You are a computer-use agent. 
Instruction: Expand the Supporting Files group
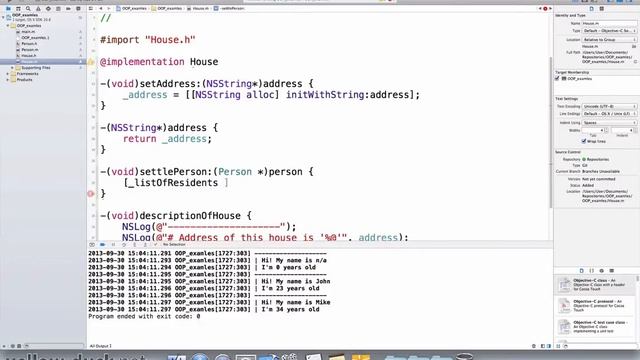12,68
